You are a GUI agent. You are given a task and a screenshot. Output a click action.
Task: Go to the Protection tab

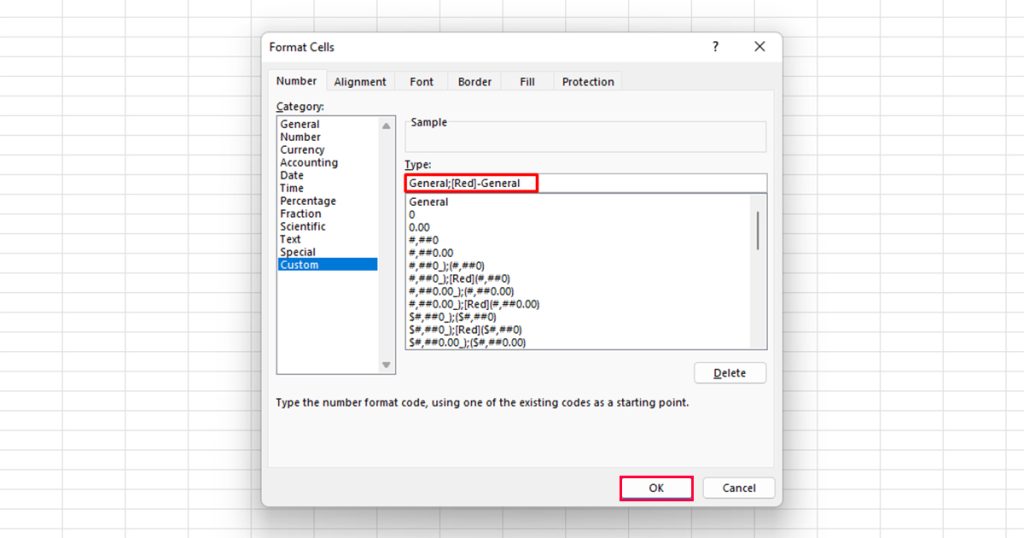click(588, 82)
